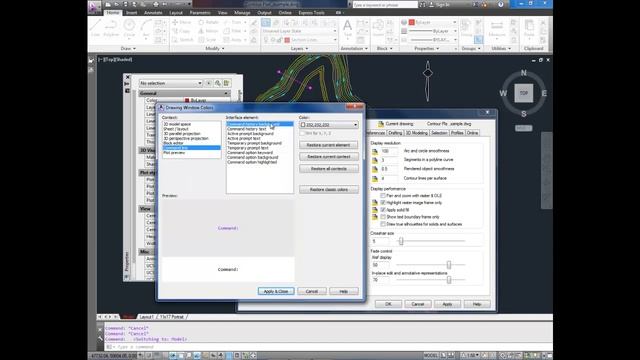Click the Apply & Close button
The width and height of the screenshot is (640, 360).
tap(276, 291)
